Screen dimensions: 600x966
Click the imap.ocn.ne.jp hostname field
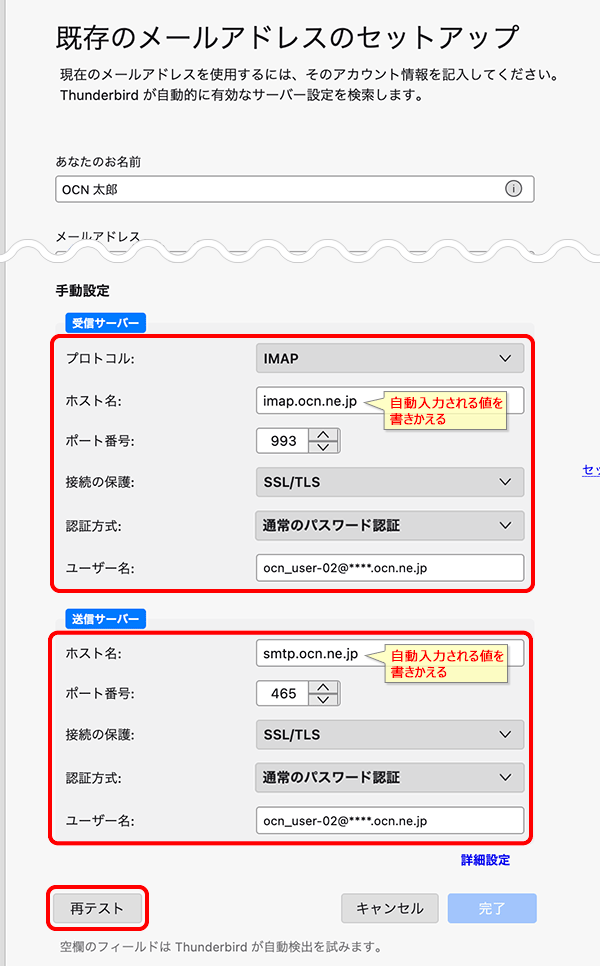click(x=308, y=400)
